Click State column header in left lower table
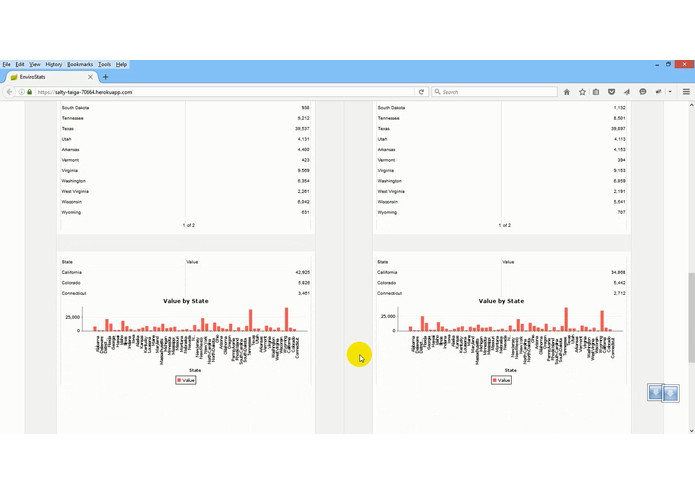695x494 pixels. coord(67,262)
